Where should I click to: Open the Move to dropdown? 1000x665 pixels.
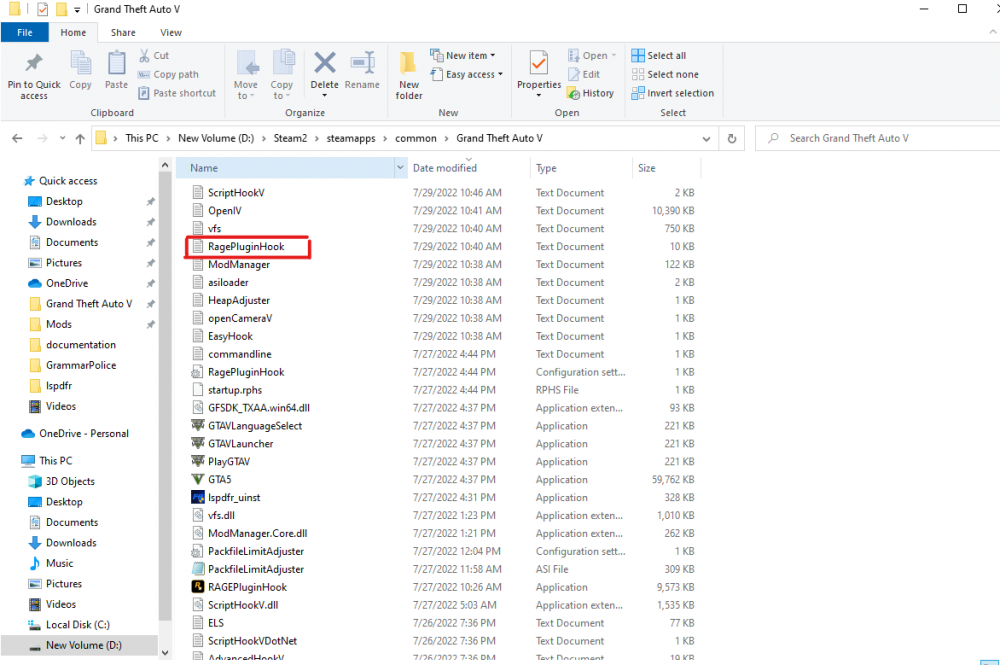[x=246, y=90]
